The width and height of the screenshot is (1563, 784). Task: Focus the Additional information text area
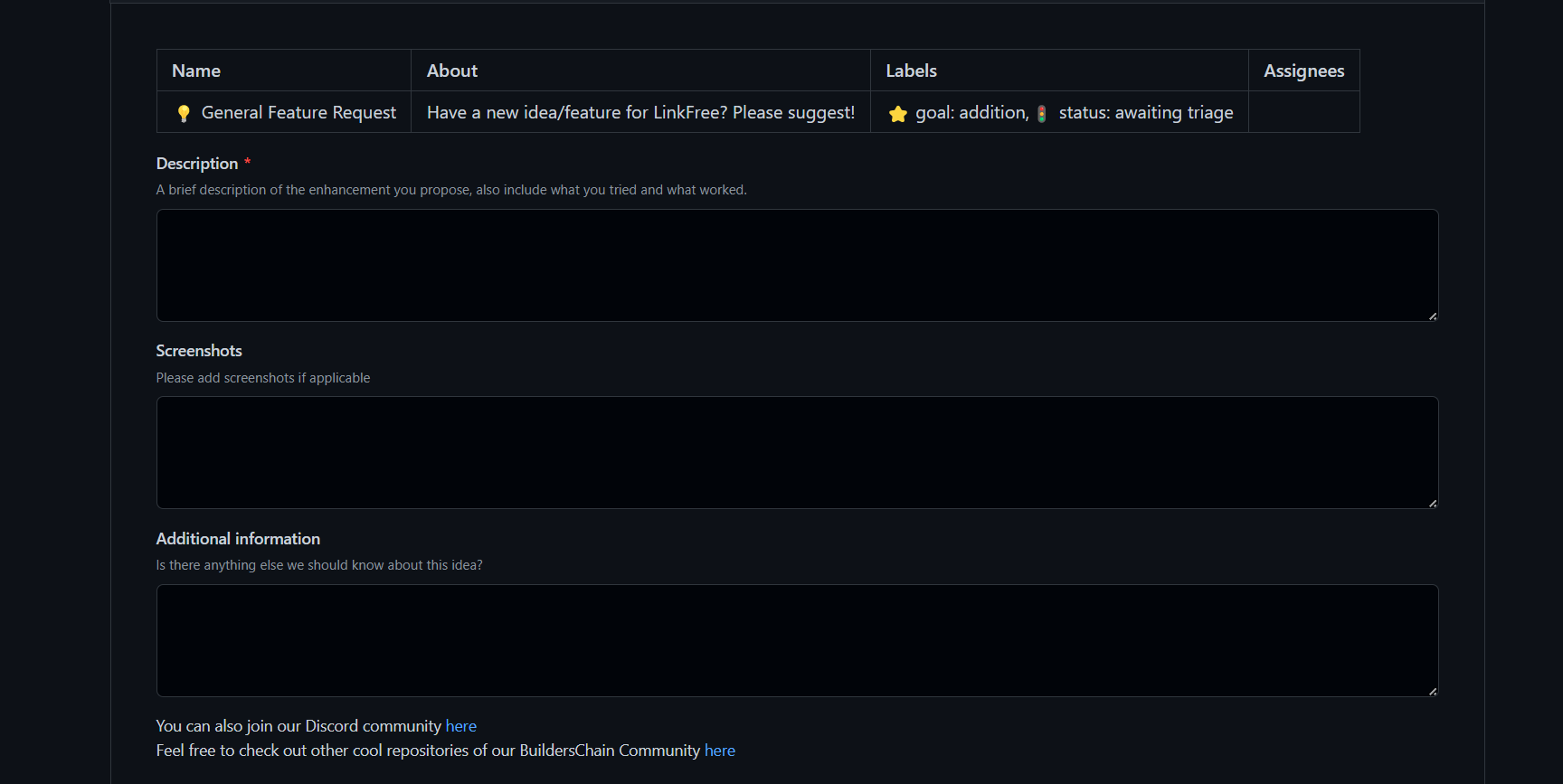(x=797, y=641)
